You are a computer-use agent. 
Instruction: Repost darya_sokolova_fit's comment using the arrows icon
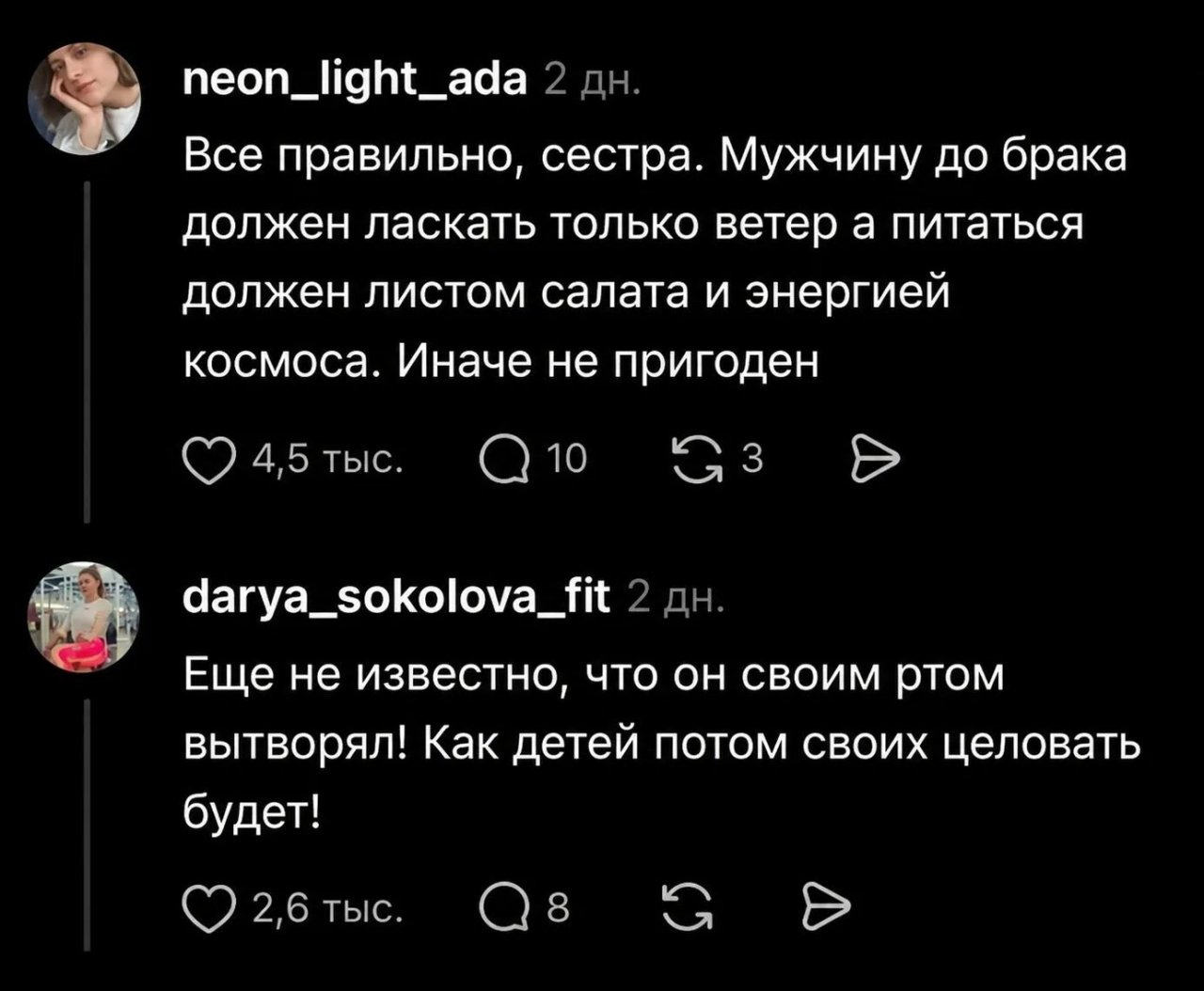tap(688, 906)
